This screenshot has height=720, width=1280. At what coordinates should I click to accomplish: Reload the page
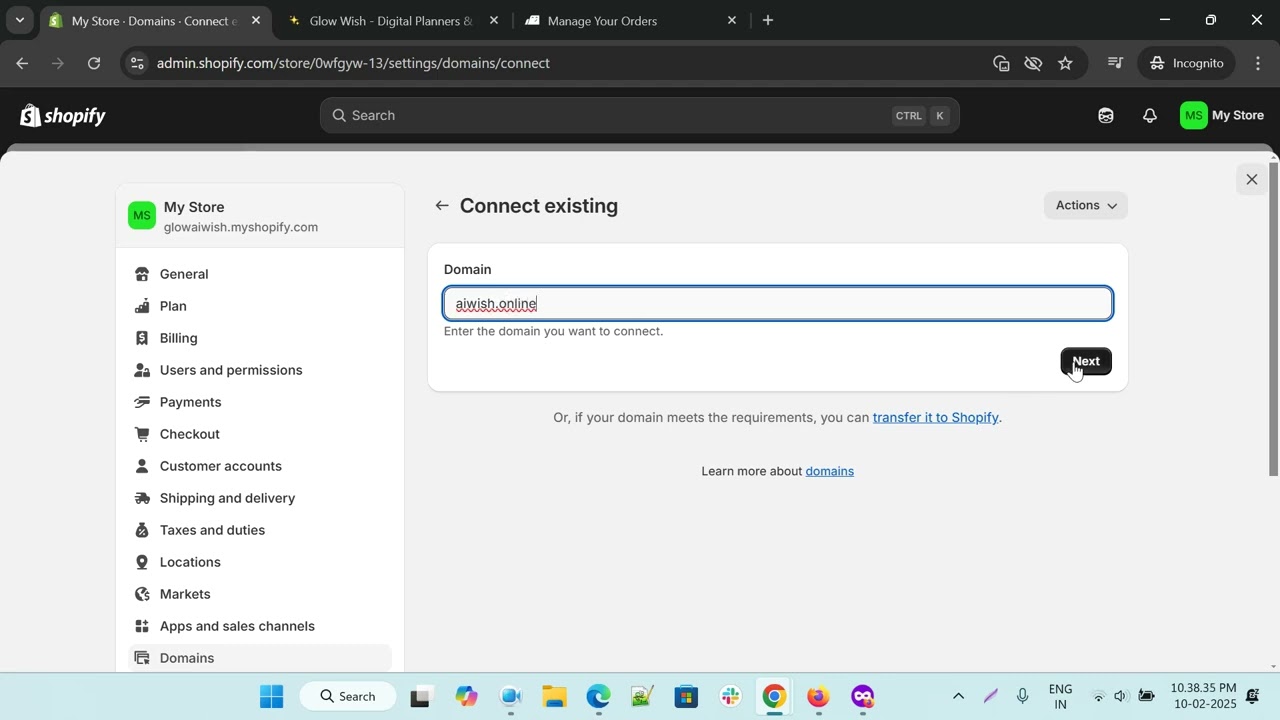(94, 63)
